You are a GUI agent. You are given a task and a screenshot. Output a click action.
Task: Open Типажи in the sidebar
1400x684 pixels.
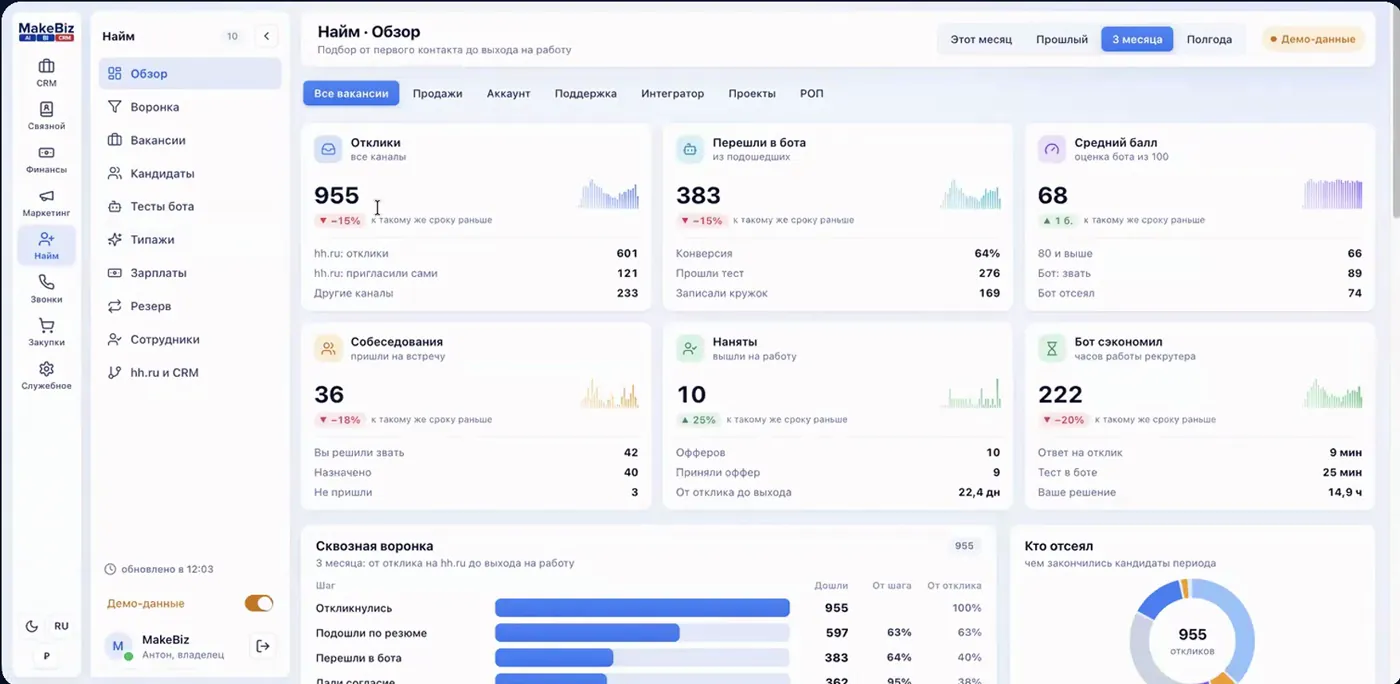tap(190, 240)
